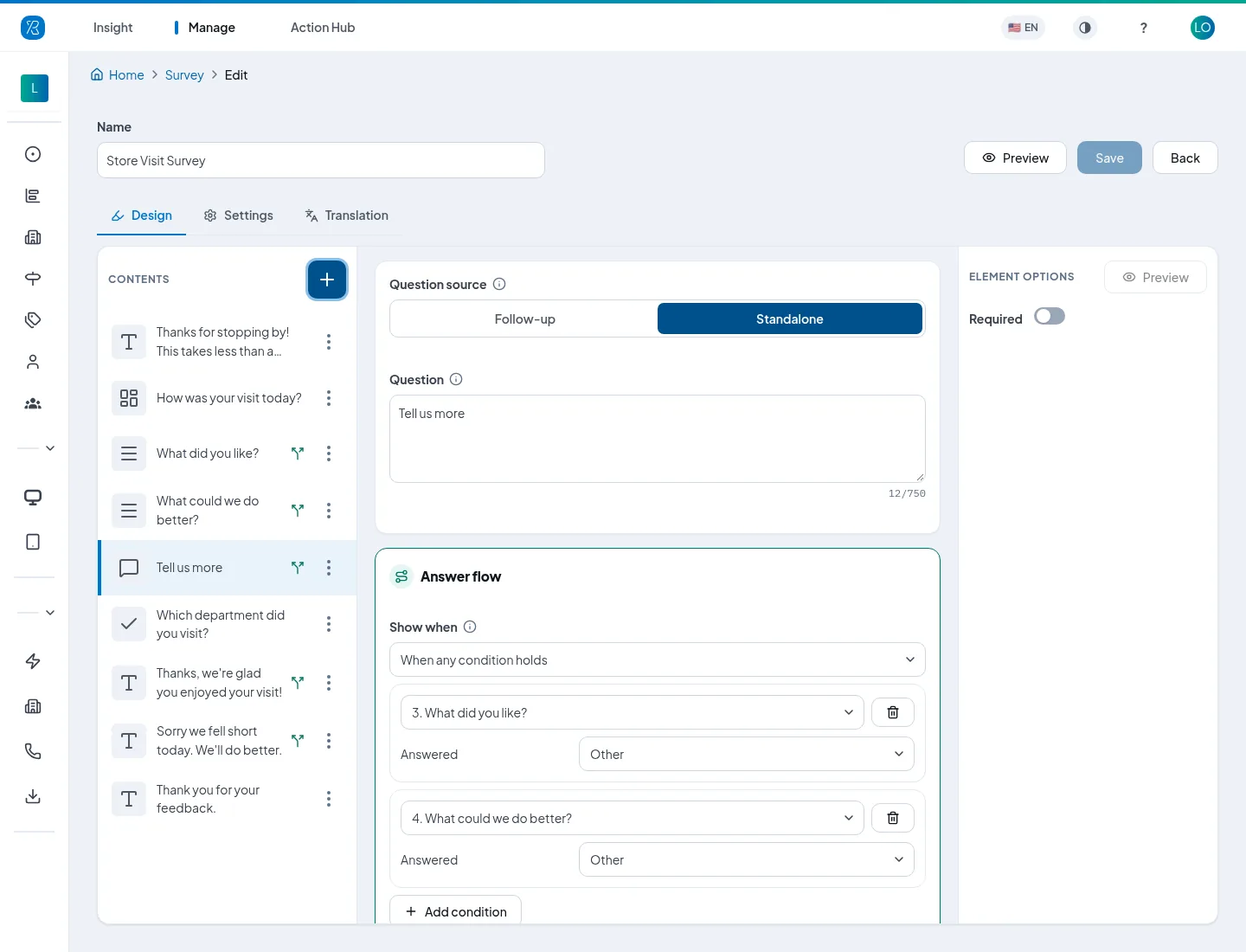Switch to the Translation tab

tap(346, 215)
